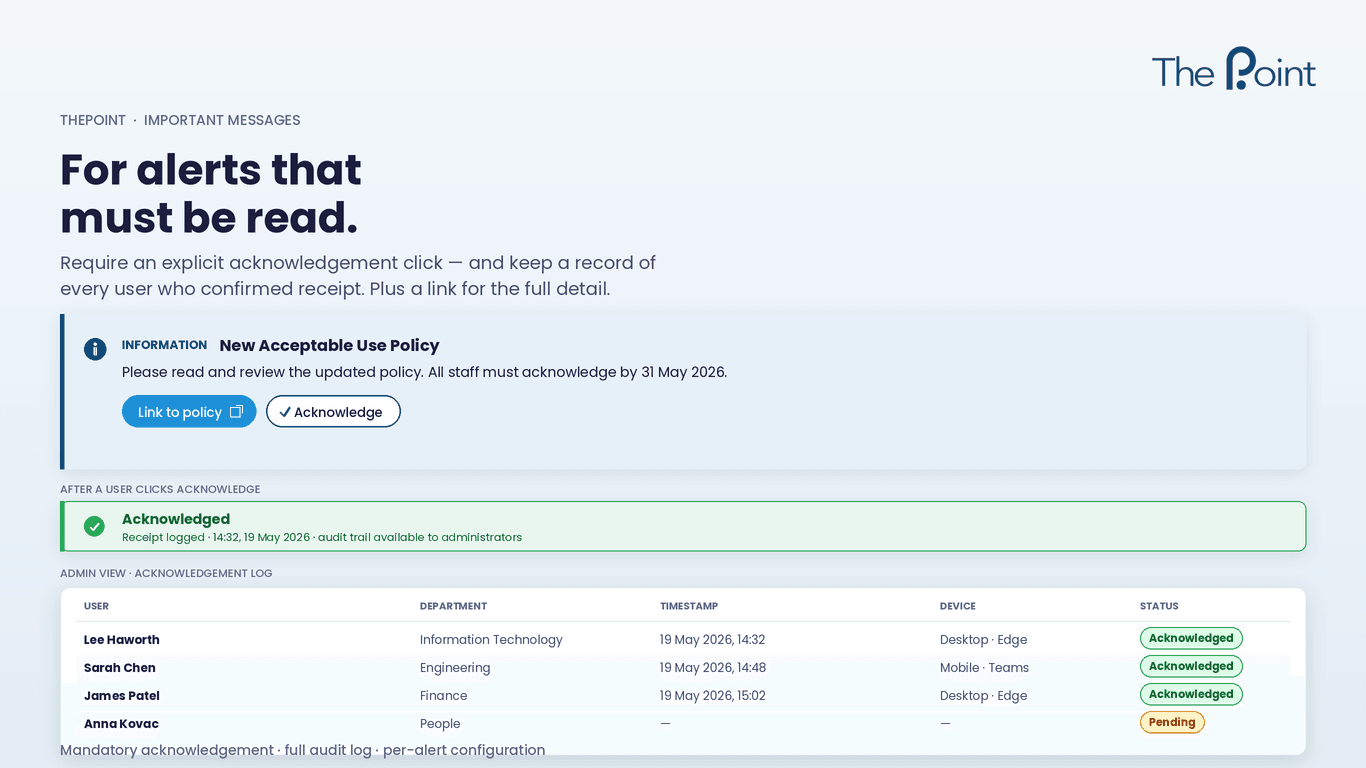Open the Link to policy button
Viewport: 1366px width, 768px height.
(x=189, y=412)
